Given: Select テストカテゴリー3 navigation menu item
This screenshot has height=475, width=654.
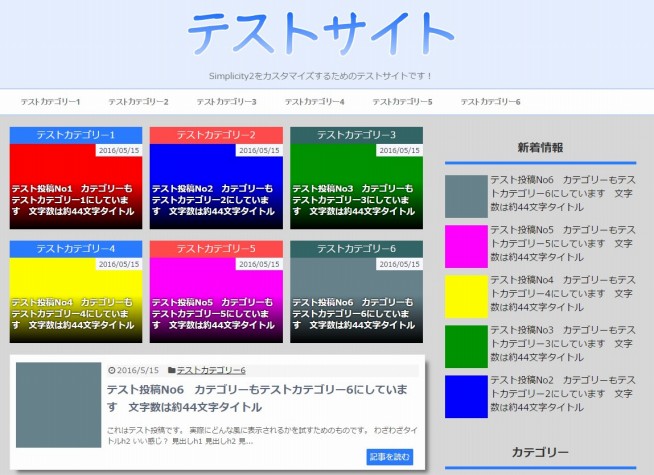Looking at the screenshot, I should 226,102.
